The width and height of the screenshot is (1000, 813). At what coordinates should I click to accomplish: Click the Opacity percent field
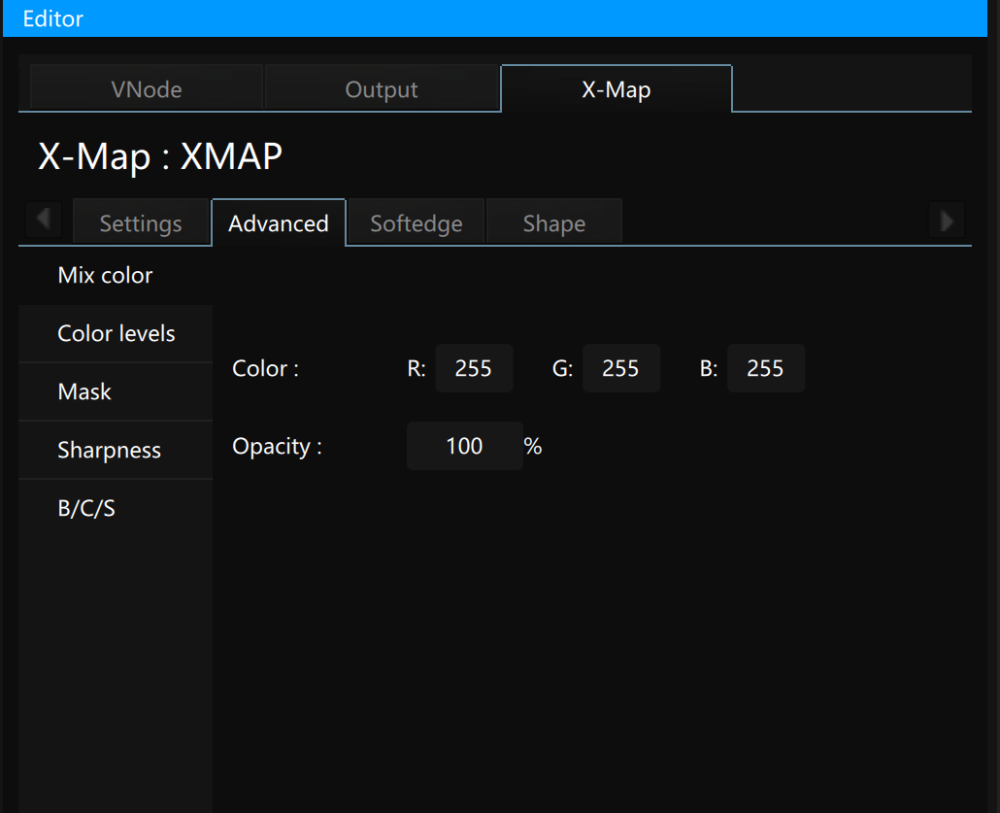(x=465, y=446)
